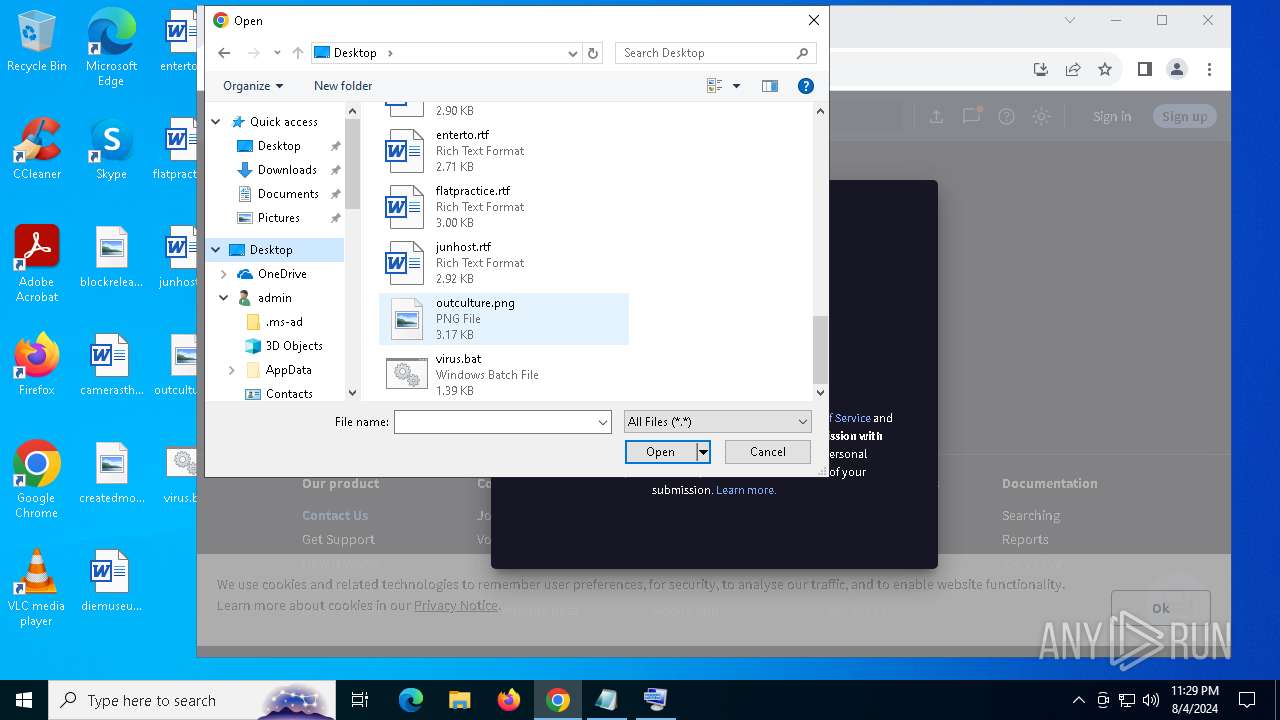Click the volume tray icon
1280x720 pixels.
tap(1151, 700)
